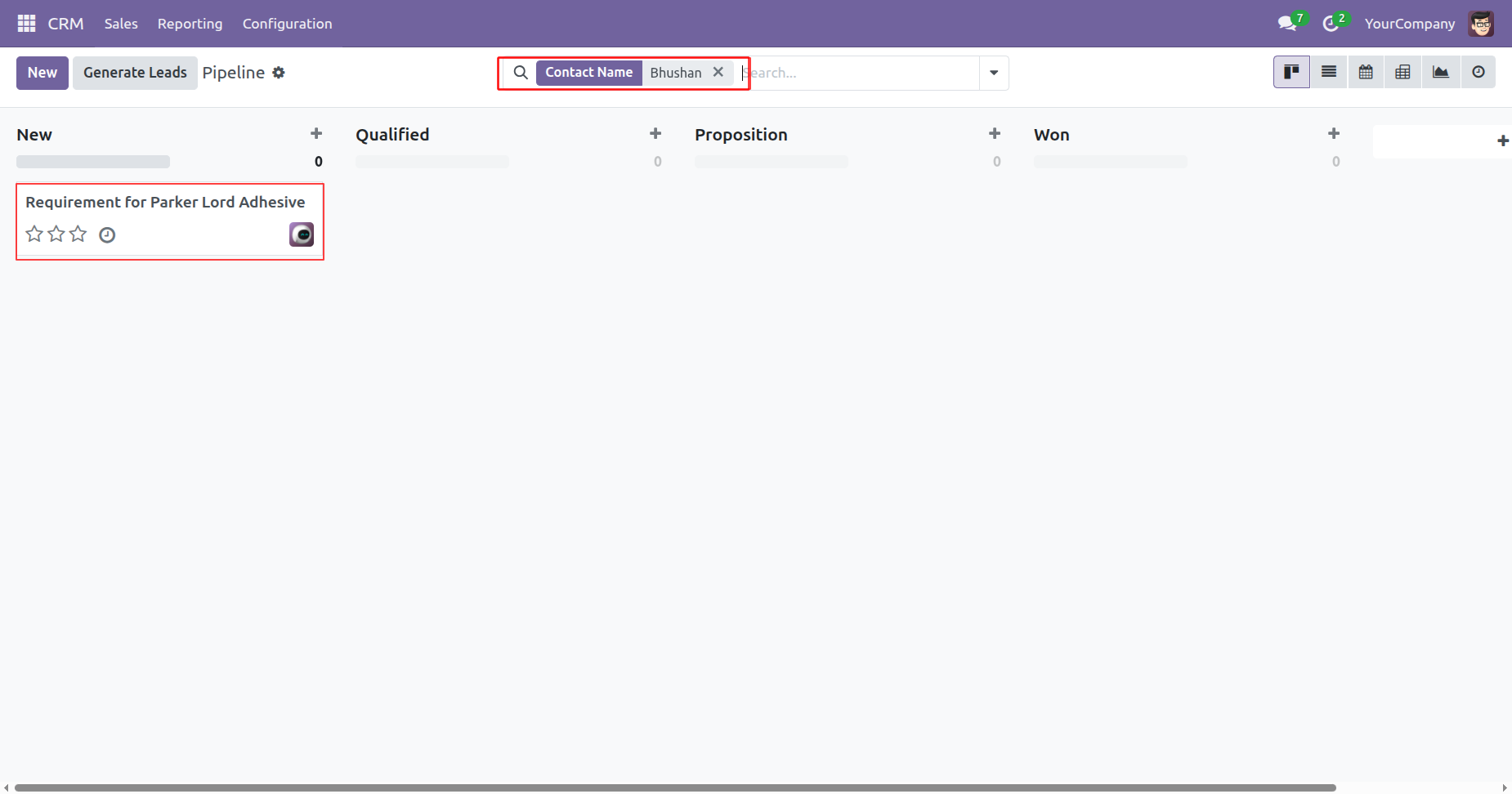This screenshot has width=1512, height=794.
Task: Click the Pipeline breadcrumb title
Action: (234, 73)
